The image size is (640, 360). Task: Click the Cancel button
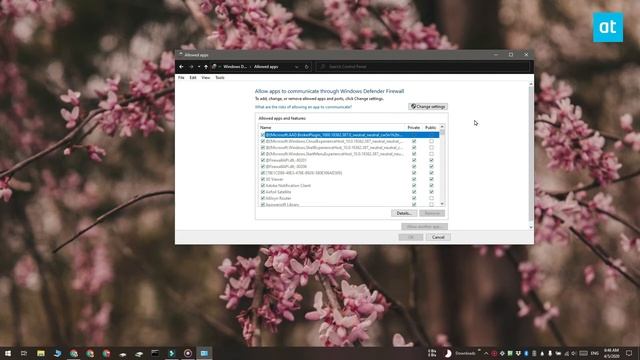(438, 237)
